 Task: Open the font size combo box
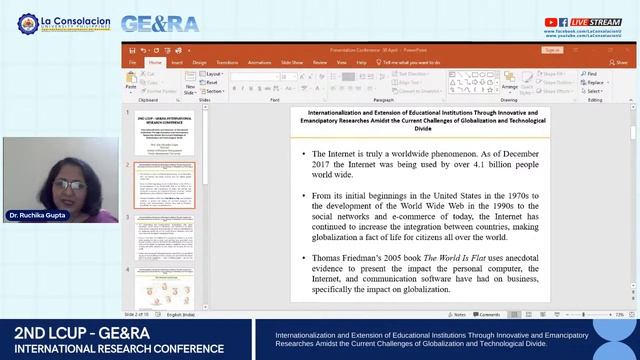pos(288,76)
